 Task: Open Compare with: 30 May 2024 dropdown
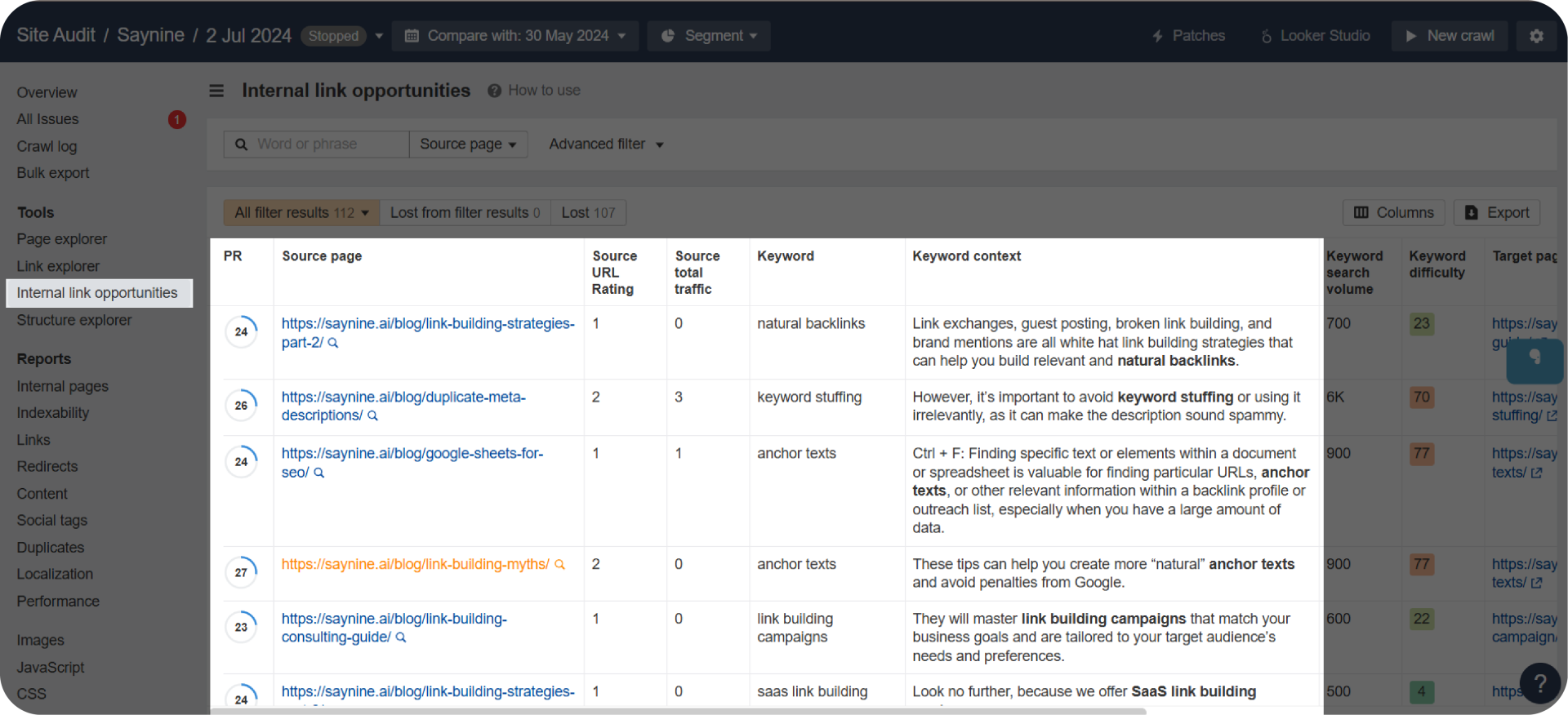click(515, 36)
